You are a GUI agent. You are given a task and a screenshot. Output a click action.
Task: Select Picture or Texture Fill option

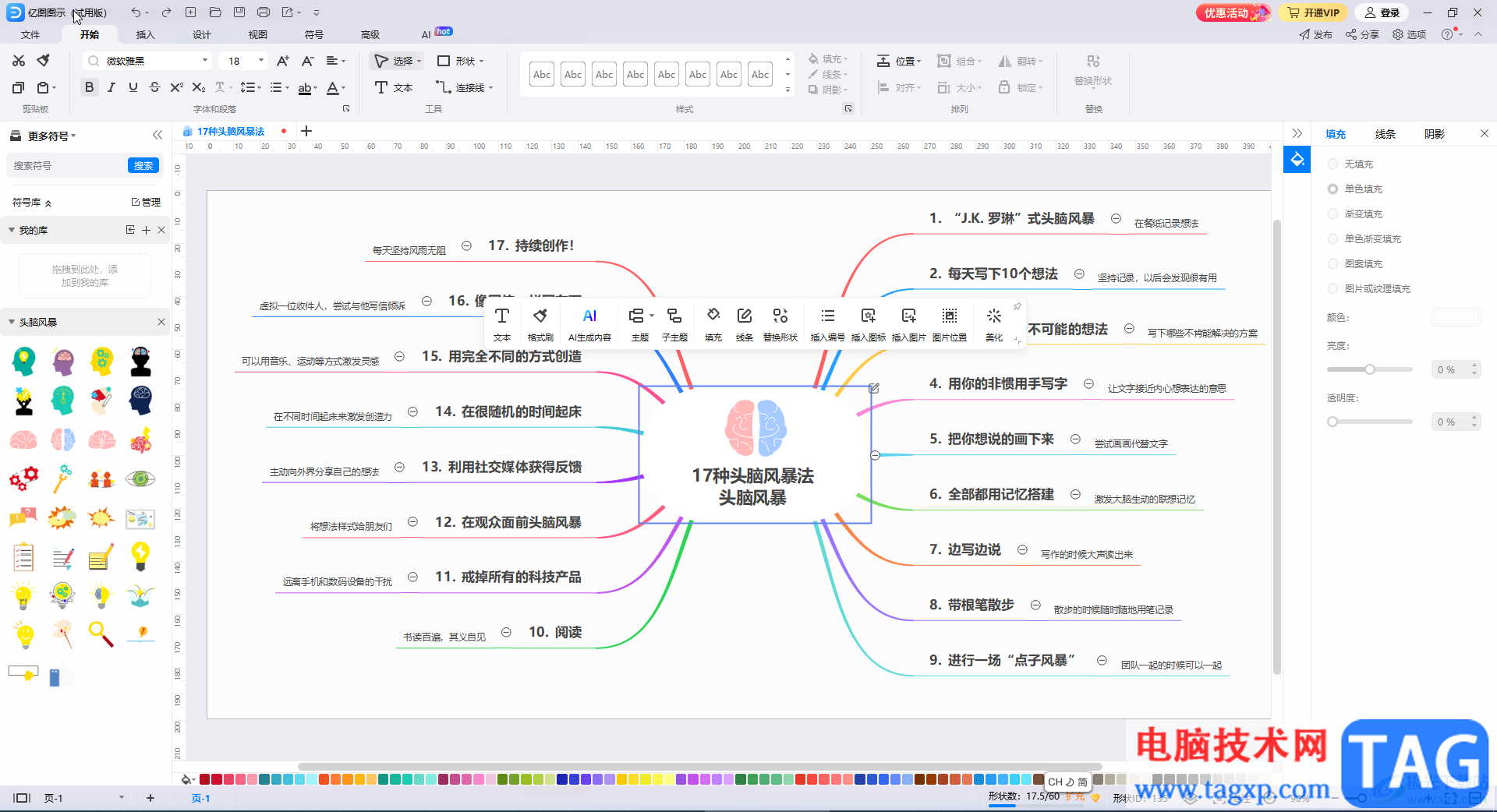pyautogui.click(x=1332, y=289)
